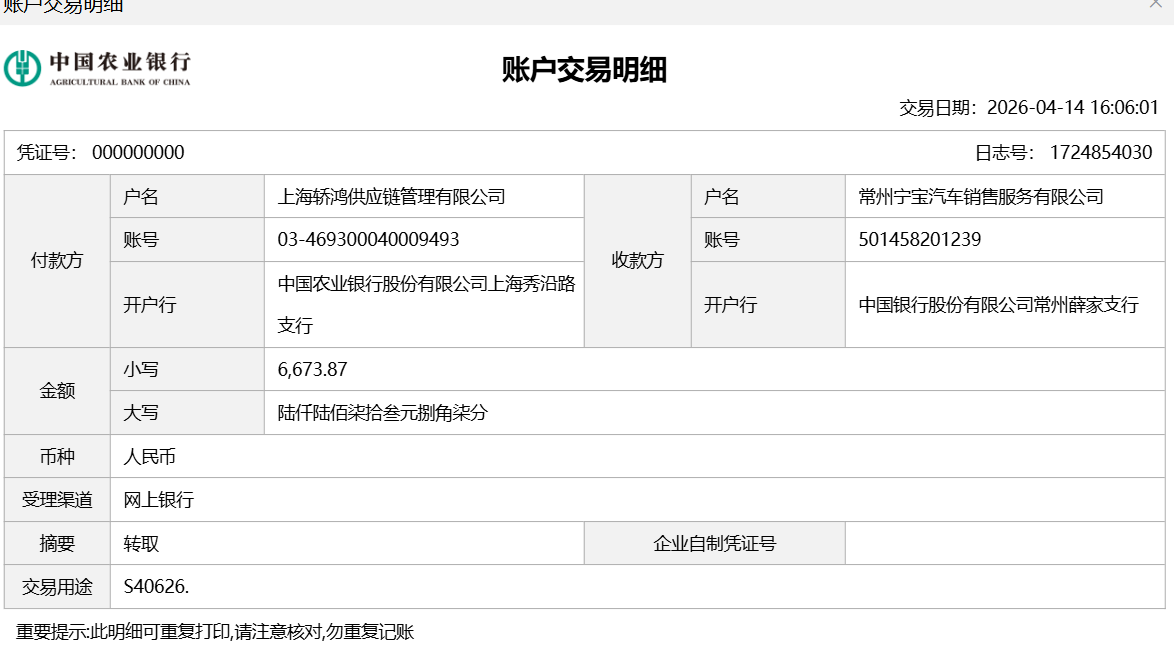Click the empty 企业自制凭证号 value cell
The height and width of the screenshot is (651, 1174).
(1004, 544)
